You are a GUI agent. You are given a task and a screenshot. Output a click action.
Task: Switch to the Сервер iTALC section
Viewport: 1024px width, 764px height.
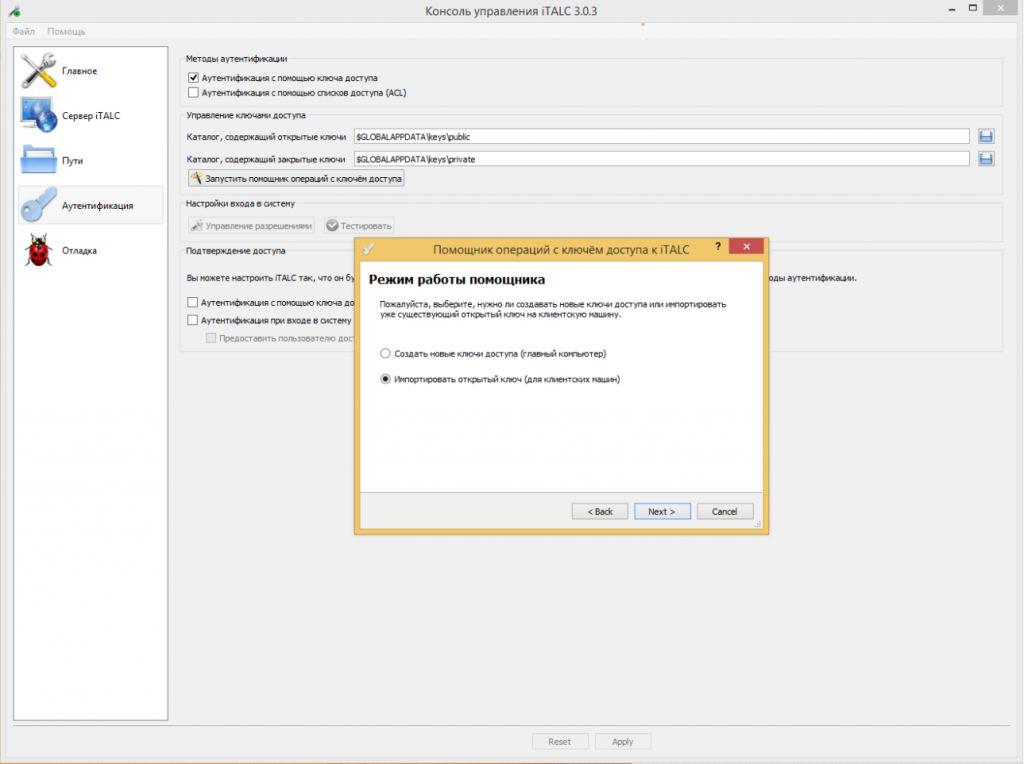91,116
